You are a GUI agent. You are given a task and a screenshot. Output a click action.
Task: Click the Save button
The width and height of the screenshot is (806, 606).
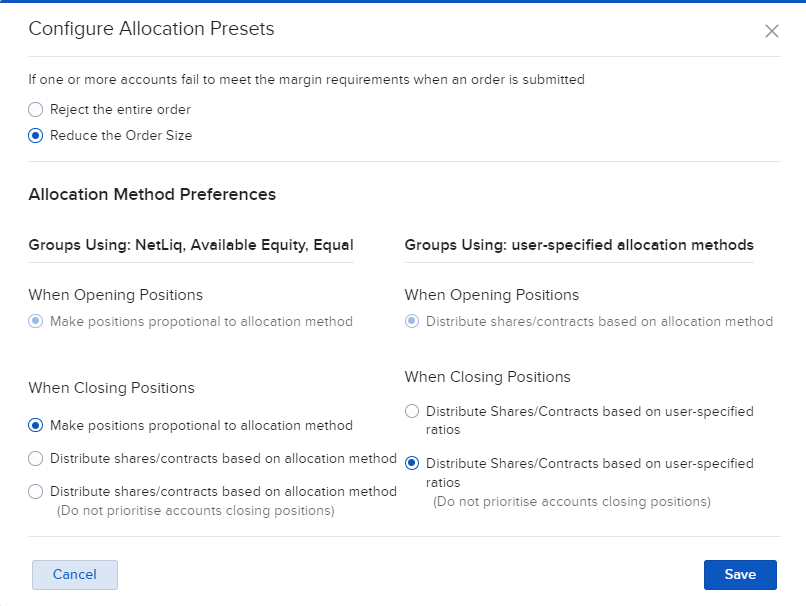pyautogui.click(x=740, y=574)
